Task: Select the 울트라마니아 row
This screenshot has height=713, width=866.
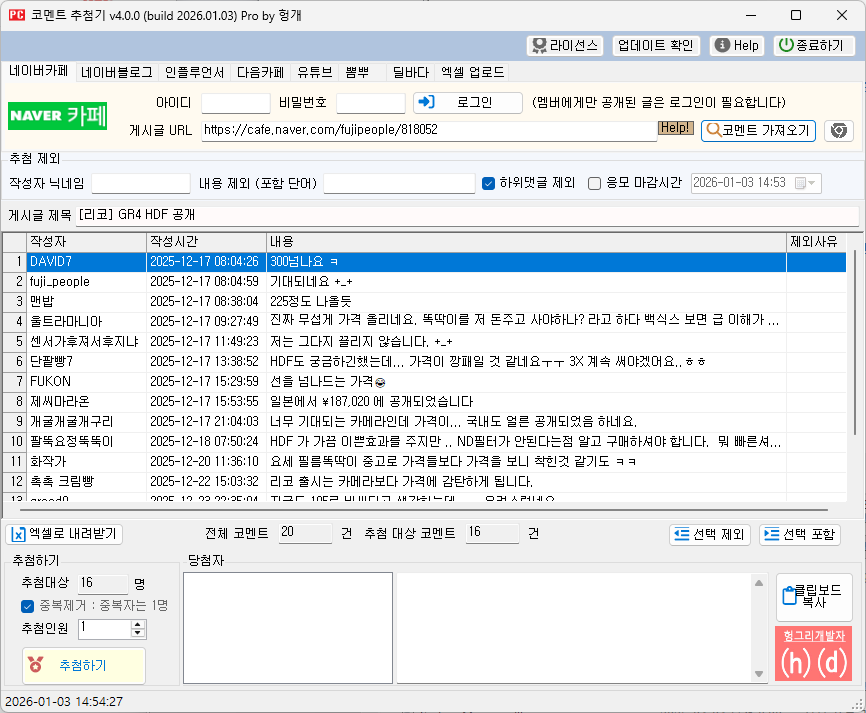Action: pos(424,321)
